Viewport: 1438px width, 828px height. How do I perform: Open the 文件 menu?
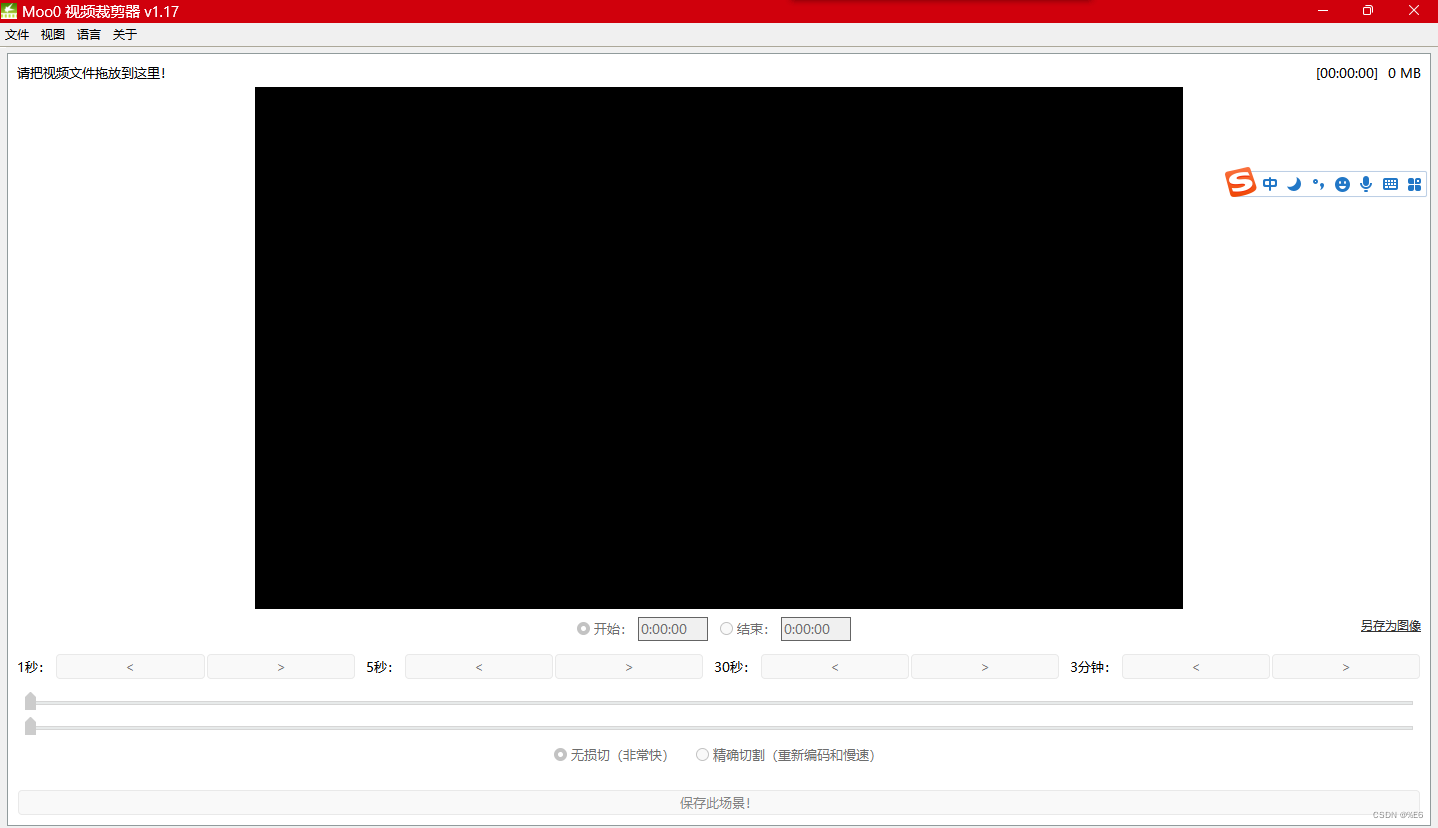(x=17, y=34)
